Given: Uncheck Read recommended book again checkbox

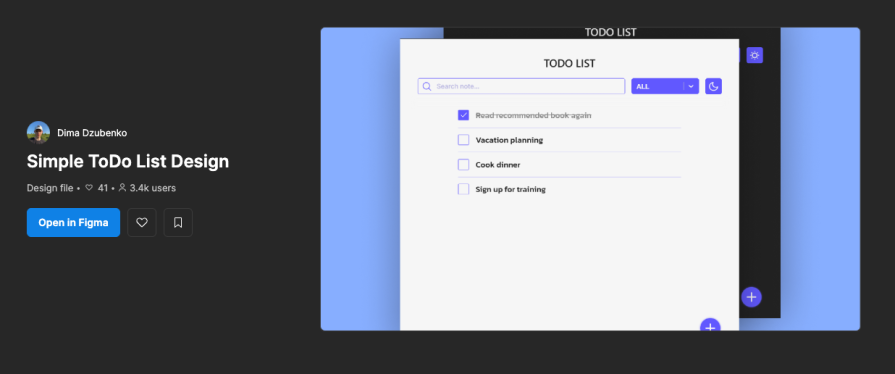Looking at the screenshot, I should 463,115.
